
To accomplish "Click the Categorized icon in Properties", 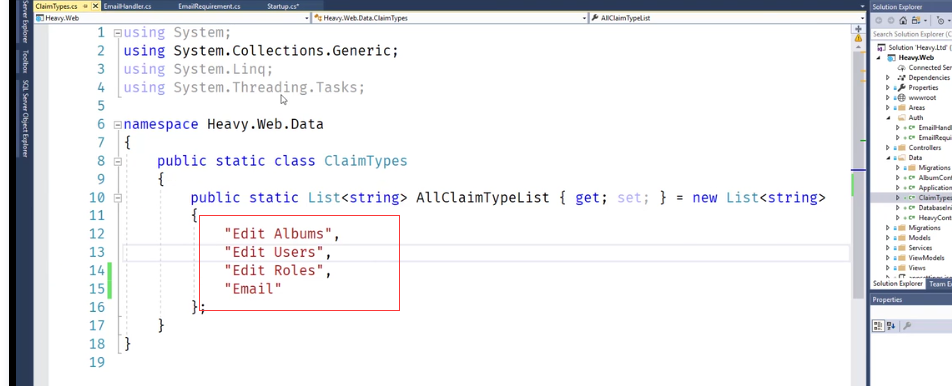I will click(x=878, y=326).
